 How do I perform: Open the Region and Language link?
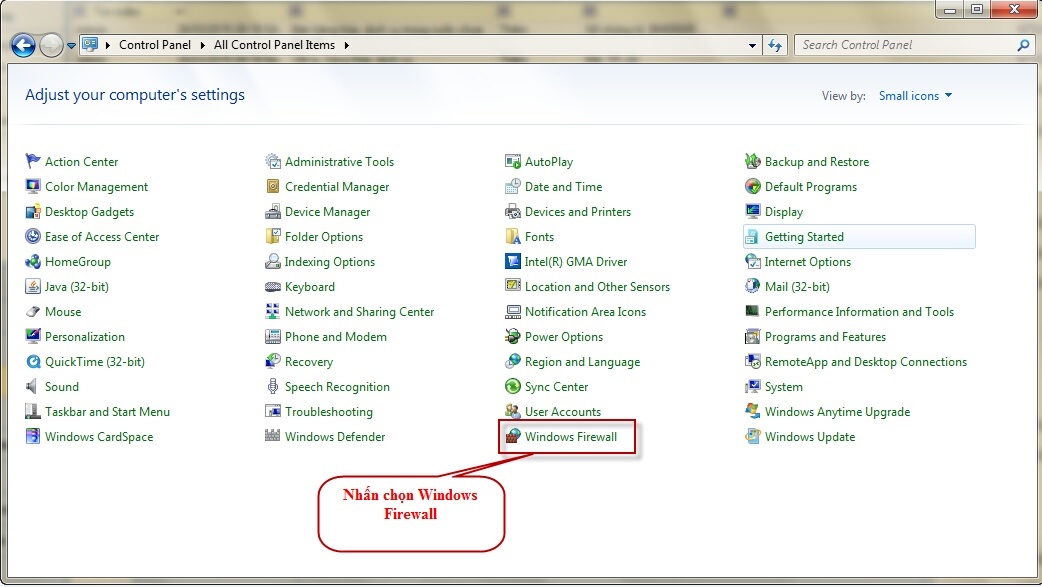583,362
